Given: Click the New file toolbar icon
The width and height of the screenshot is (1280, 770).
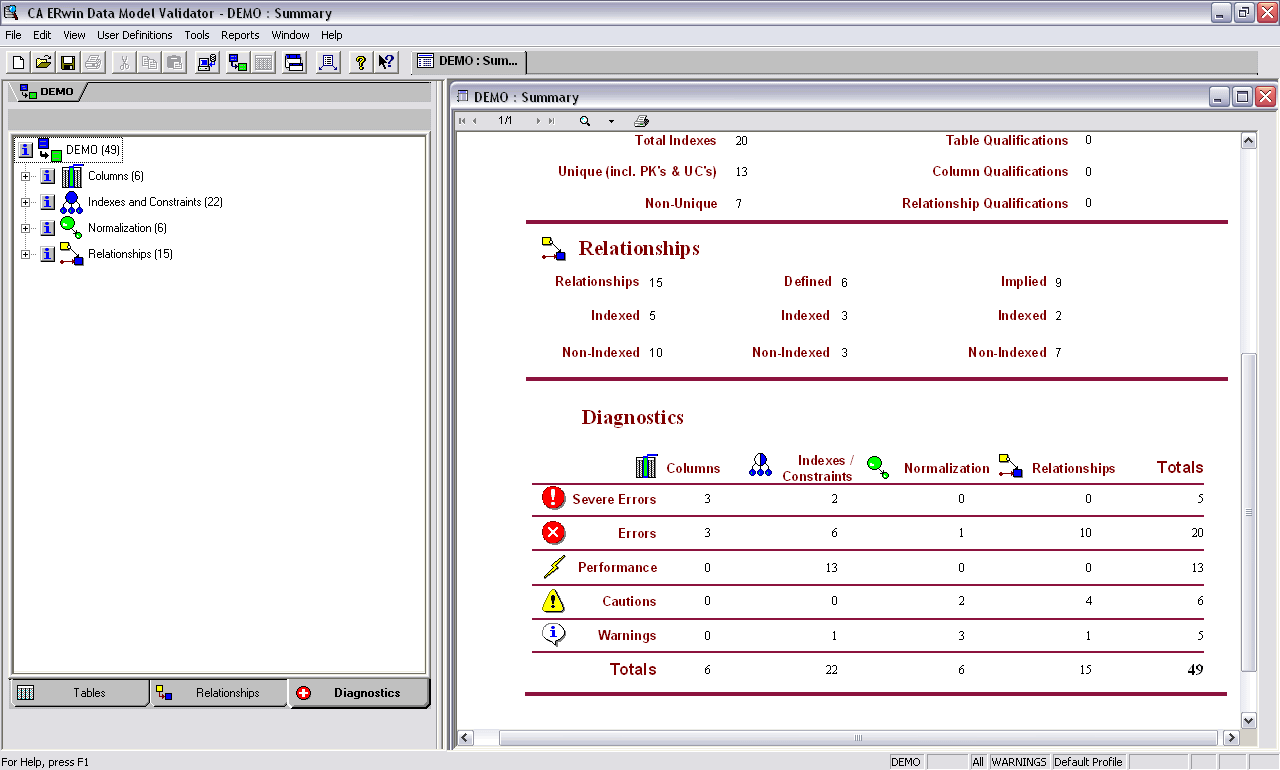Looking at the screenshot, I should coord(18,62).
